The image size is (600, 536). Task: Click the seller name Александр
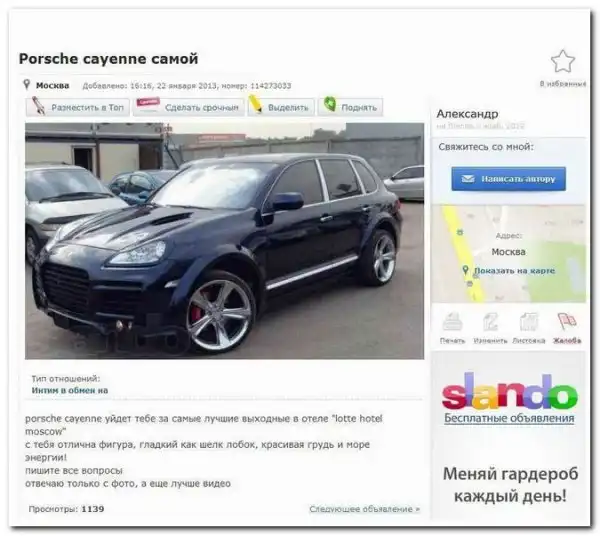467,114
